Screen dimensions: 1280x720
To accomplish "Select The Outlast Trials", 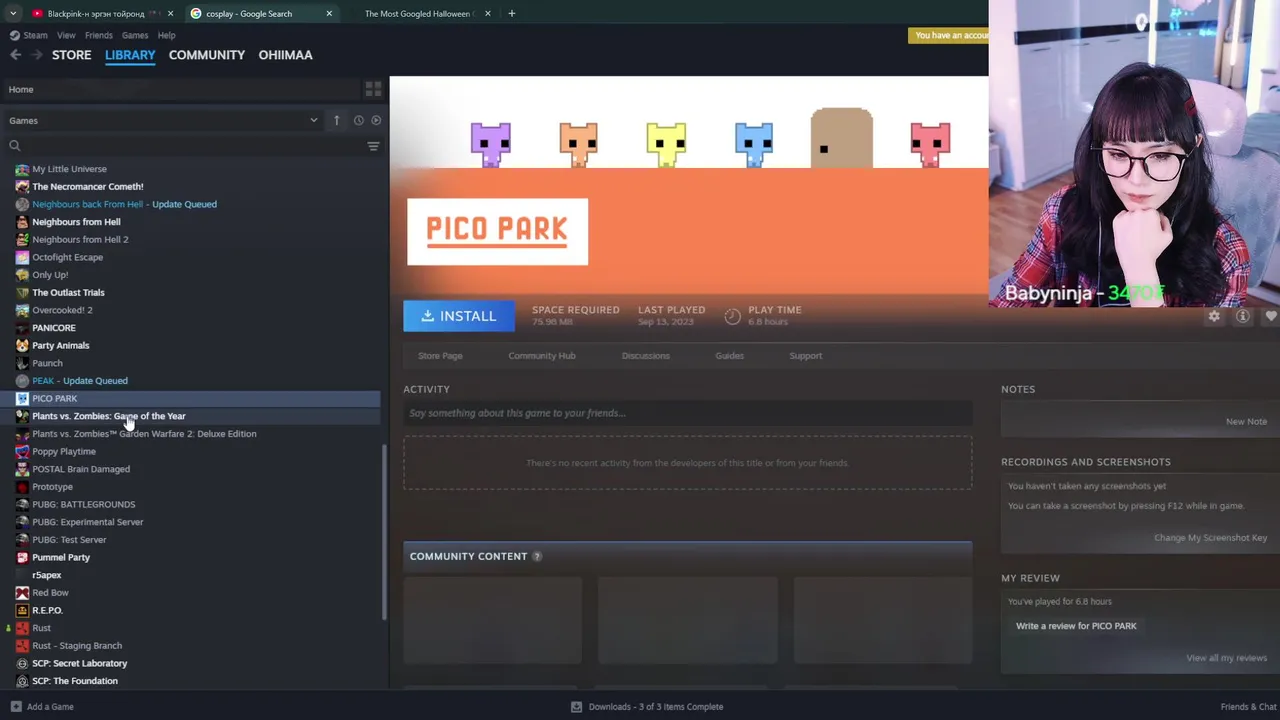I will tap(68, 293).
